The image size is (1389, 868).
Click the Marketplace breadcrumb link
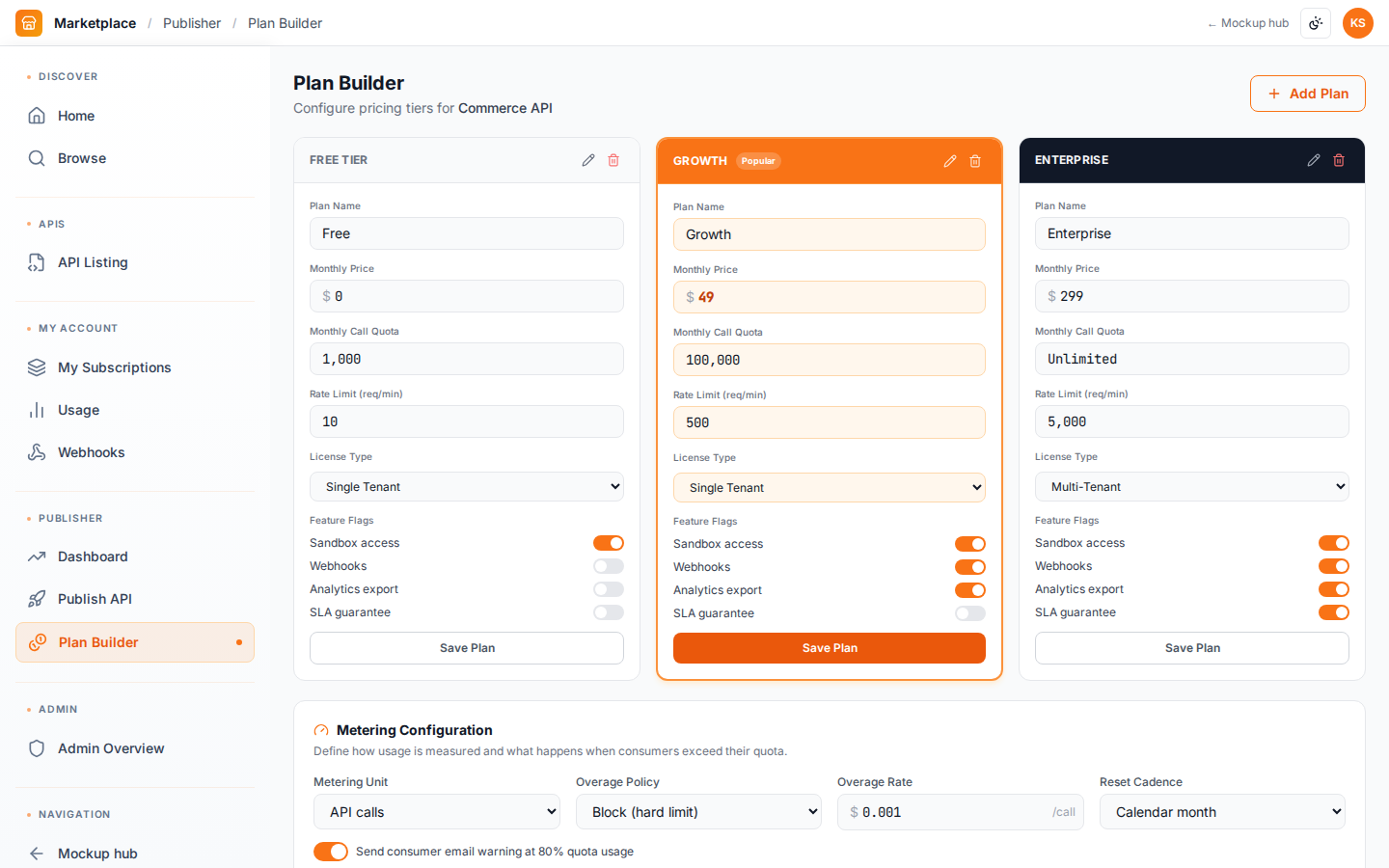click(95, 23)
